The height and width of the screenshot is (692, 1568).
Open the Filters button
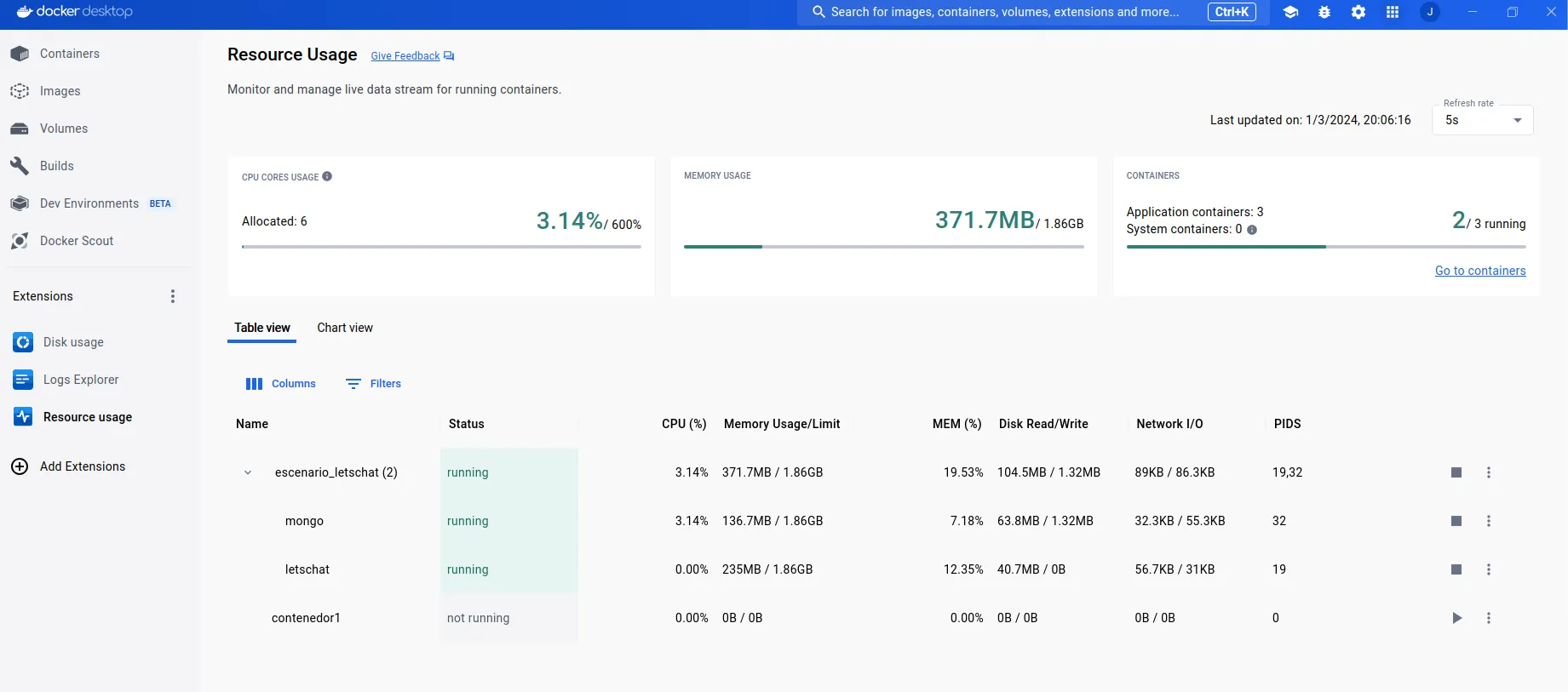(373, 384)
